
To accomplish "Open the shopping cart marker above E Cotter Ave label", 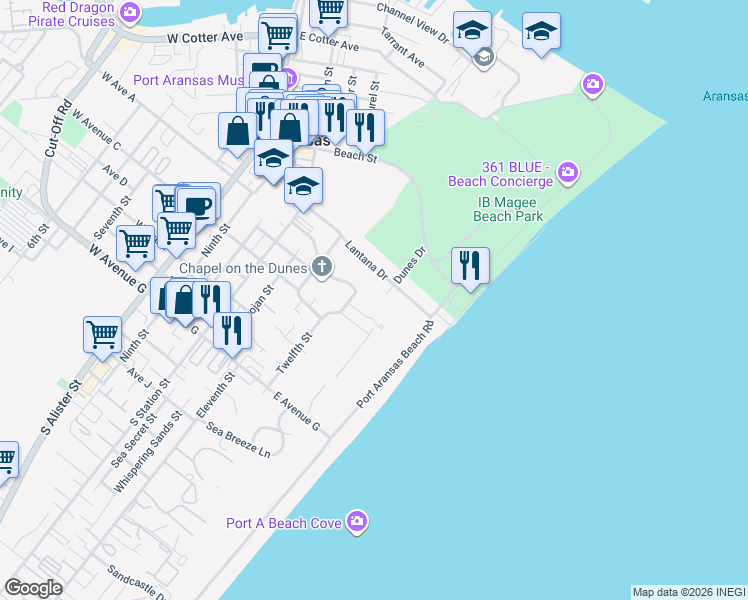I will coord(328,13).
